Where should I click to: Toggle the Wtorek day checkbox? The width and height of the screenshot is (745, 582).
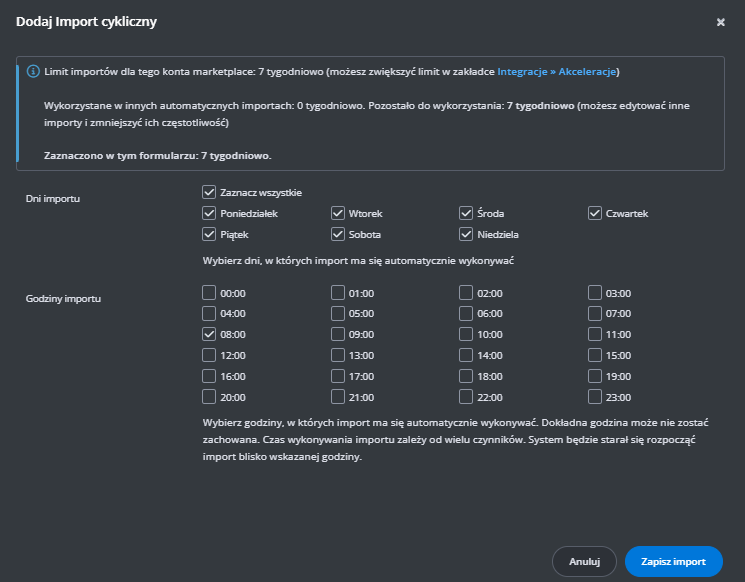coord(338,213)
